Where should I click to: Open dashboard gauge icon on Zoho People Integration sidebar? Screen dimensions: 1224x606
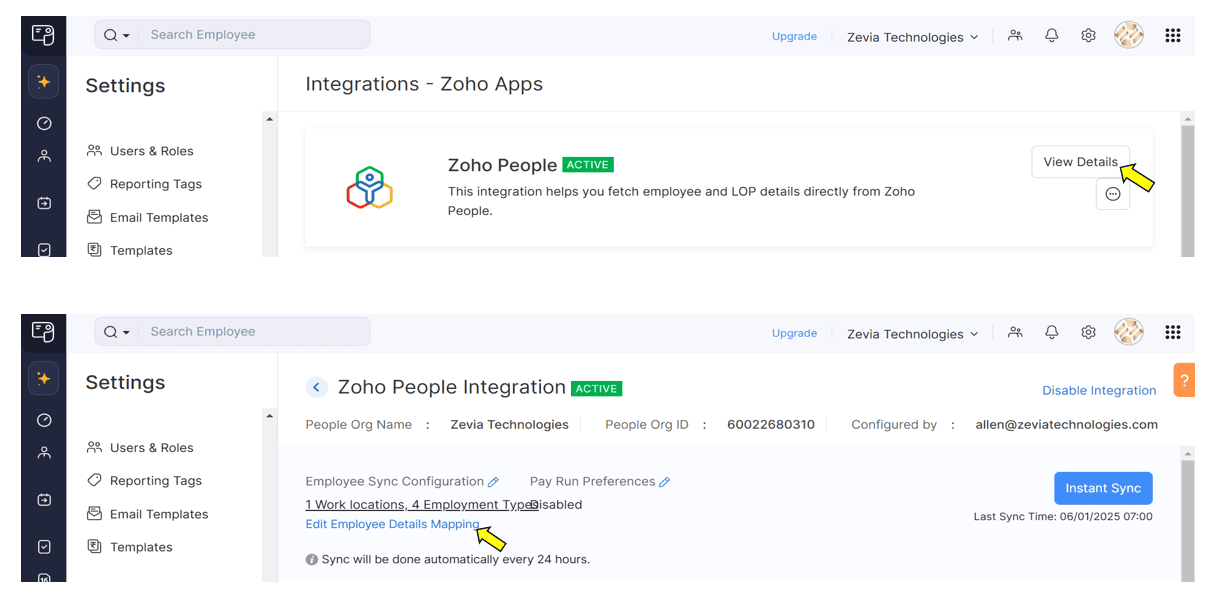tap(44, 421)
